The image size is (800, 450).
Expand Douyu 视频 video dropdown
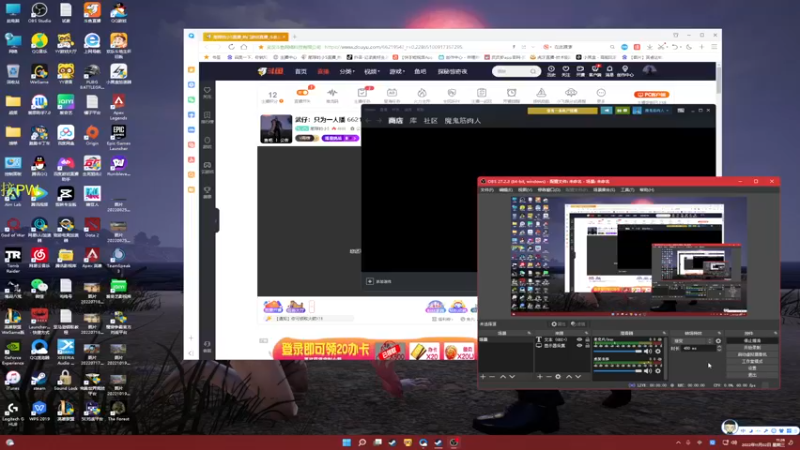372,71
